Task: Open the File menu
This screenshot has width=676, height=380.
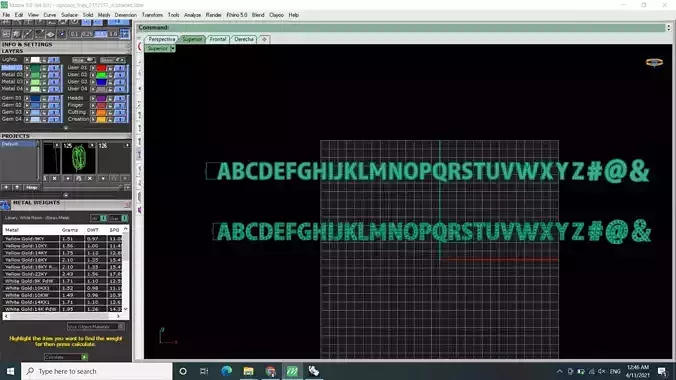Action: [x=6, y=15]
